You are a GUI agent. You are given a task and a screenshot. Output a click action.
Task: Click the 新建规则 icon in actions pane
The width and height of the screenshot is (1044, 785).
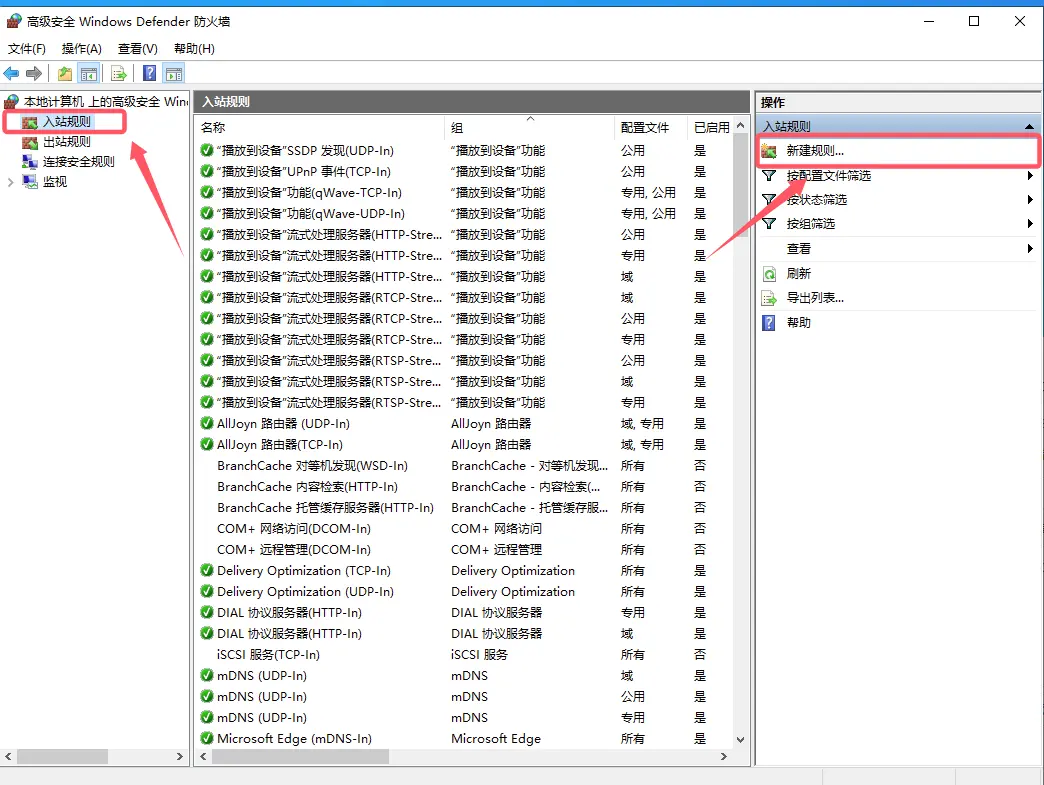click(769, 151)
